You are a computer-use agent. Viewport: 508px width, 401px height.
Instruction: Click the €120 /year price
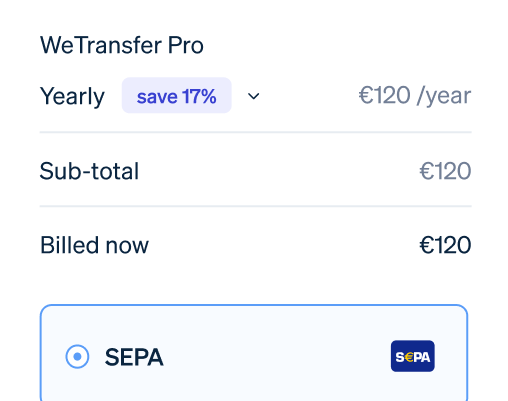coord(415,96)
